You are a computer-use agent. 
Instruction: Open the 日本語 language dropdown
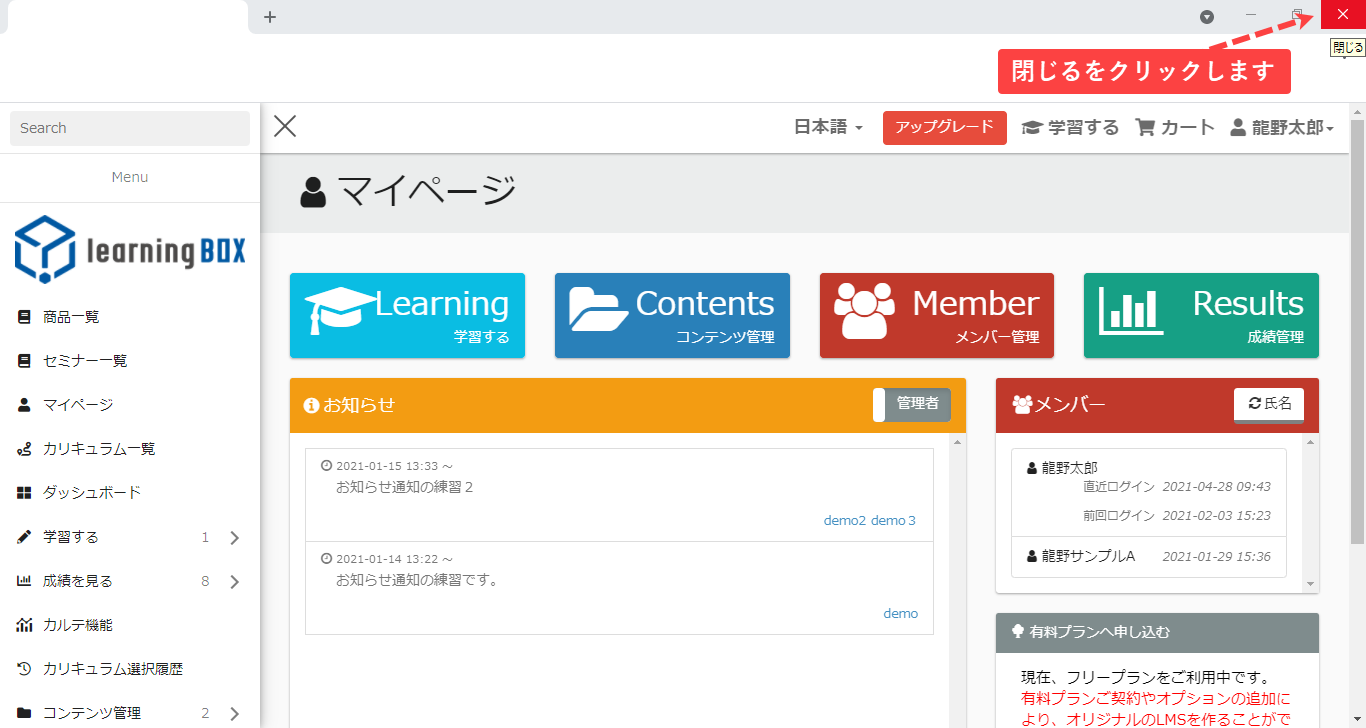pyautogui.click(x=828, y=127)
